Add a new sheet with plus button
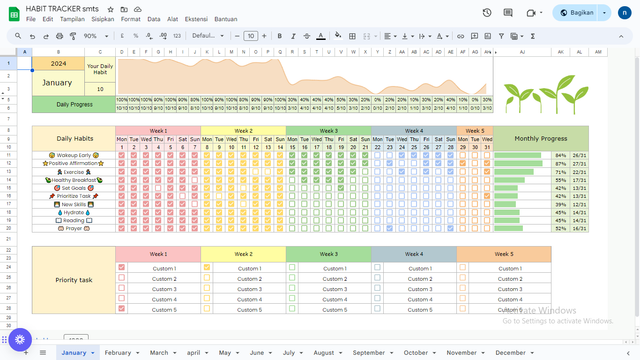The image size is (640, 360). (x=26, y=353)
